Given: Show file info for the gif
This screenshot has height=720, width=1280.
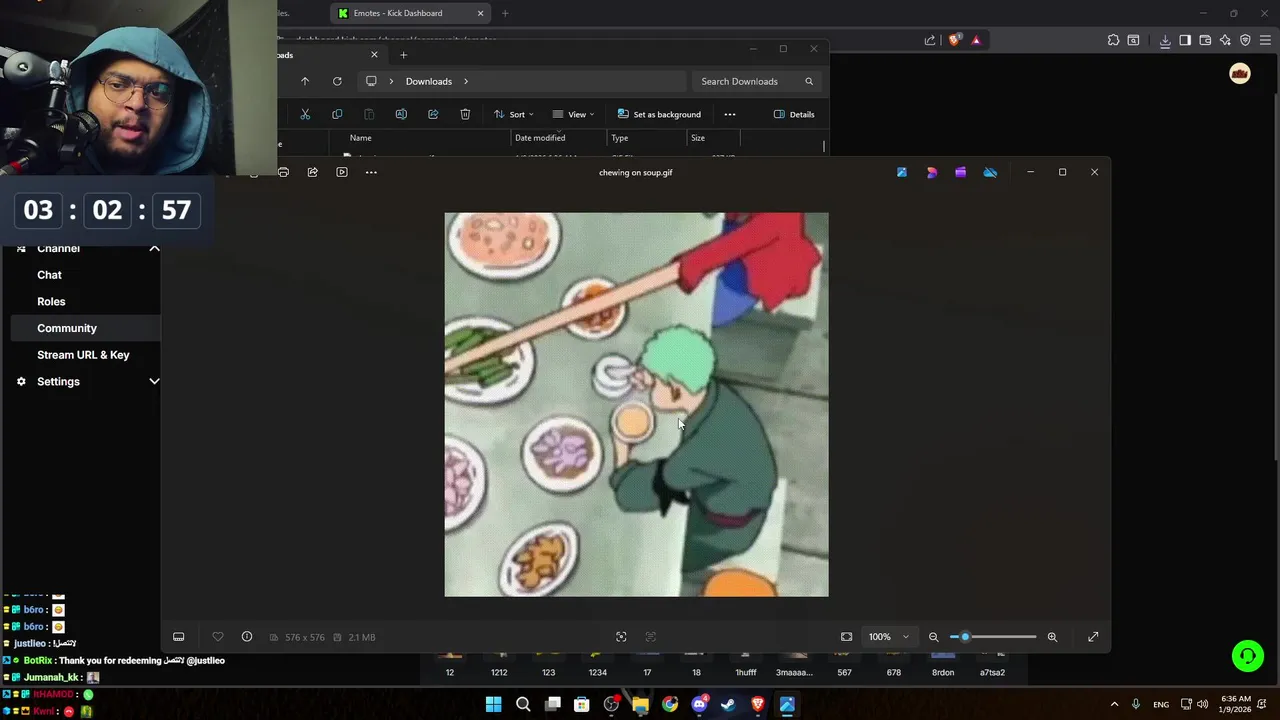Looking at the screenshot, I should coord(247,637).
